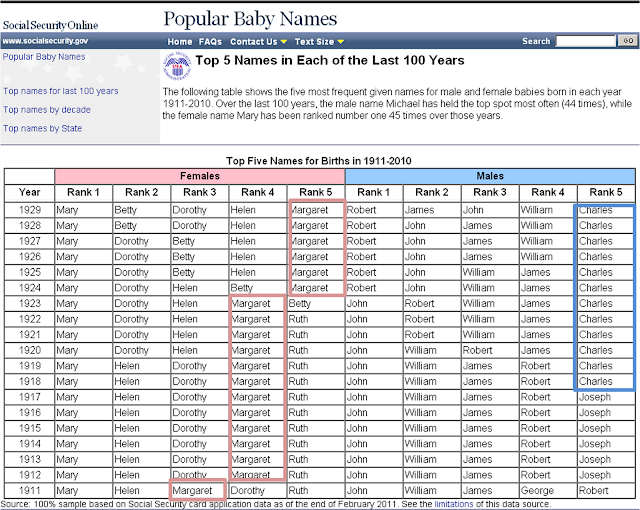Image resolution: width=640 pixels, height=510 pixels.
Task: Click the George cell in 1911 row
Action: [547, 490]
